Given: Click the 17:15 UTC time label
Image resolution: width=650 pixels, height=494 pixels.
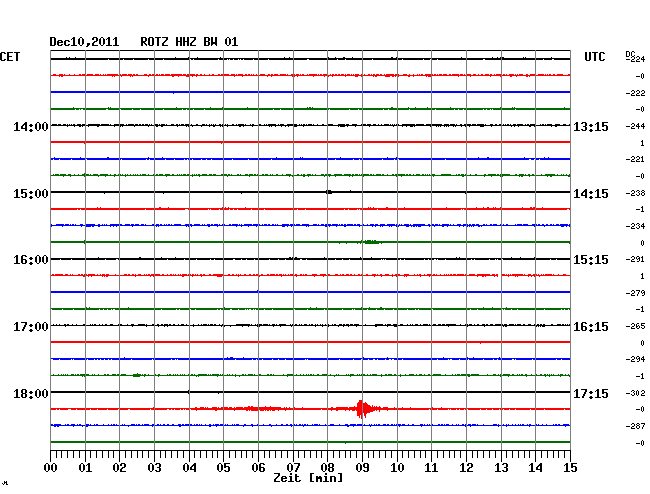Looking at the screenshot, I should [x=591, y=393].
